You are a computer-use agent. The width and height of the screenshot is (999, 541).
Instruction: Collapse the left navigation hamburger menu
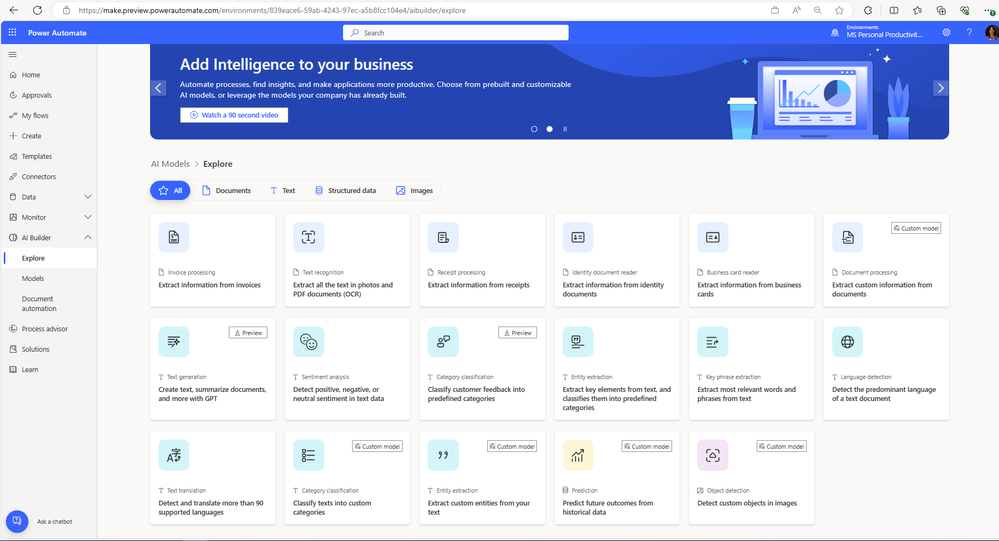(x=13, y=55)
